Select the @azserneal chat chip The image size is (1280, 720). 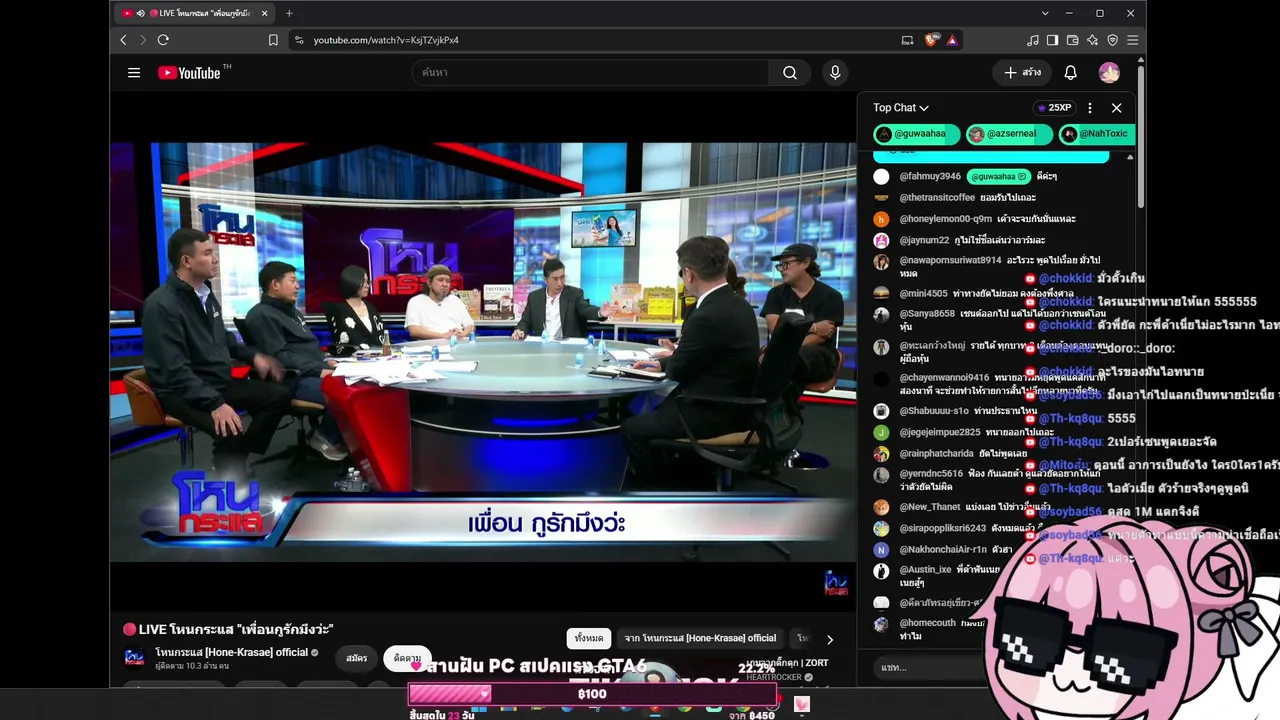click(x=1008, y=134)
